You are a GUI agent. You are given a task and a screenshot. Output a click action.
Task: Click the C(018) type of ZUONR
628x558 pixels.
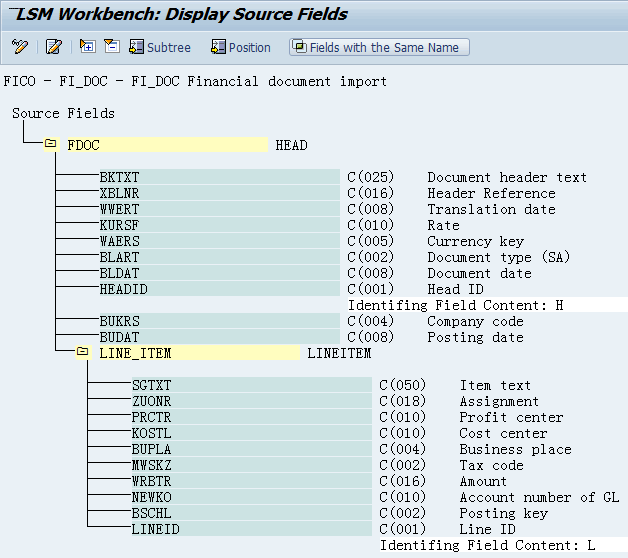pyautogui.click(x=403, y=401)
